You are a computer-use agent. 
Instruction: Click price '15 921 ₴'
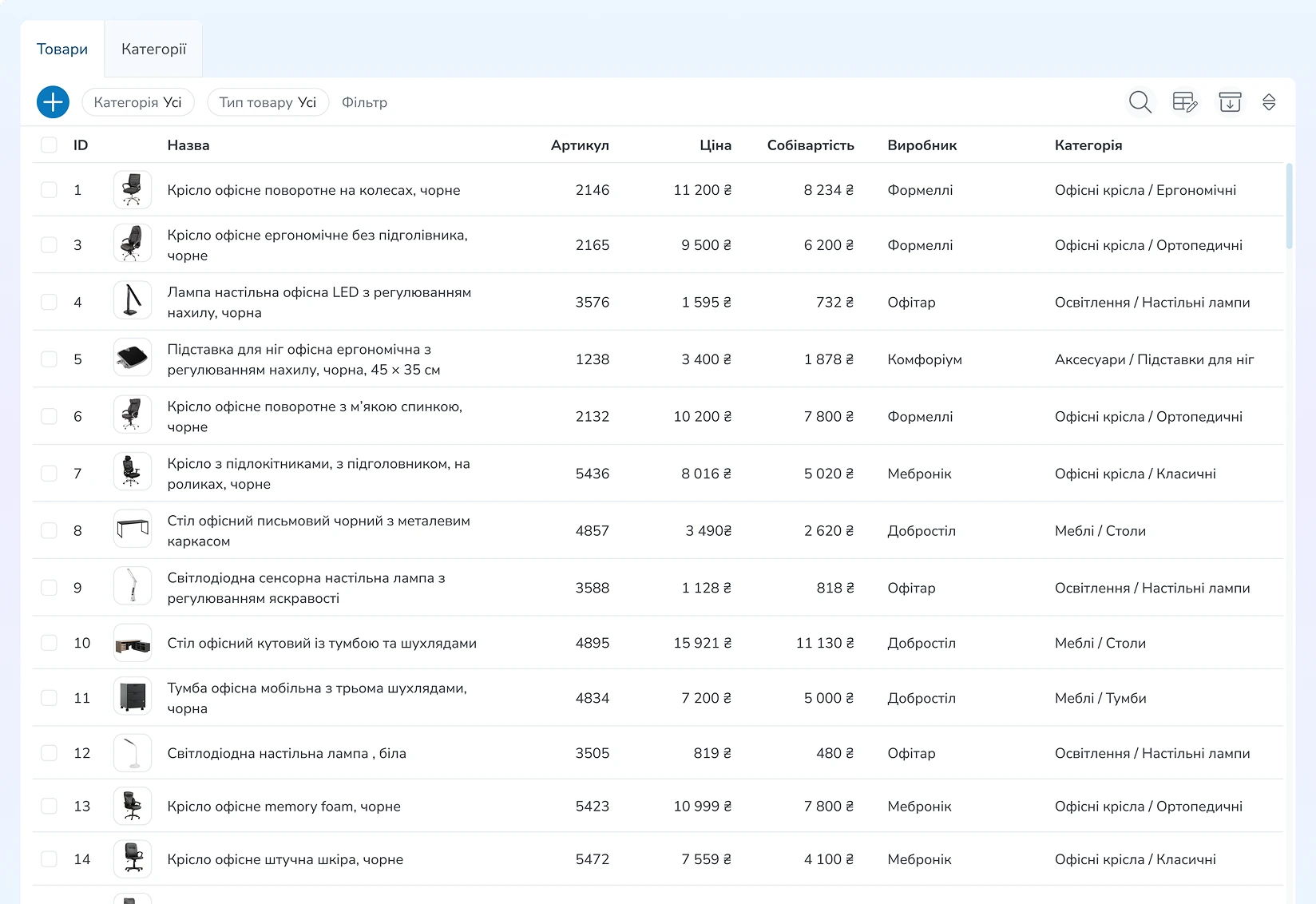pos(703,643)
